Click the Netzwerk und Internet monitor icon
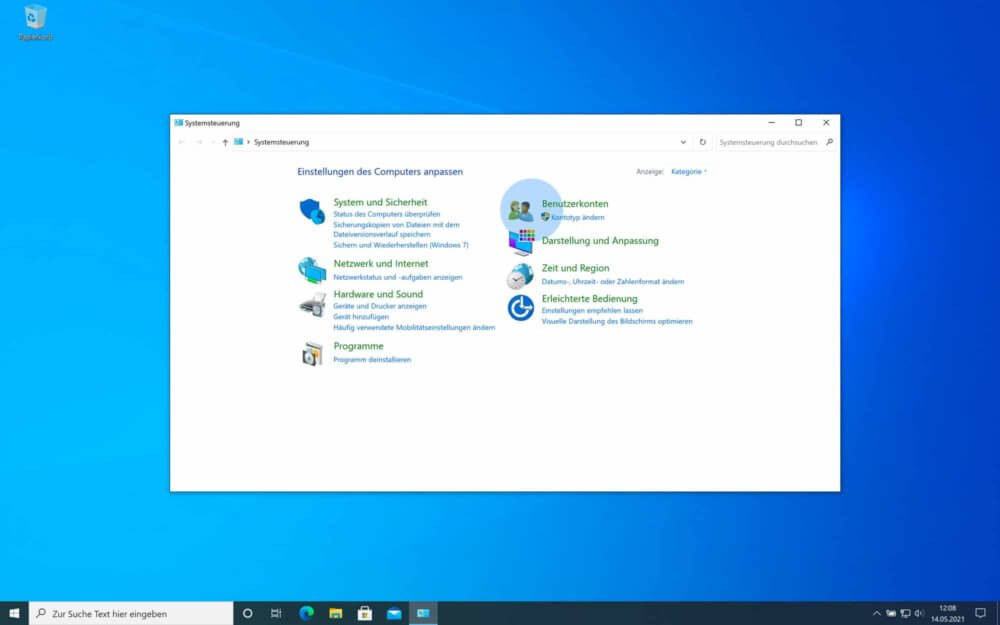Image resolution: width=1000 pixels, height=625 pixels. [x=314, y=268]
